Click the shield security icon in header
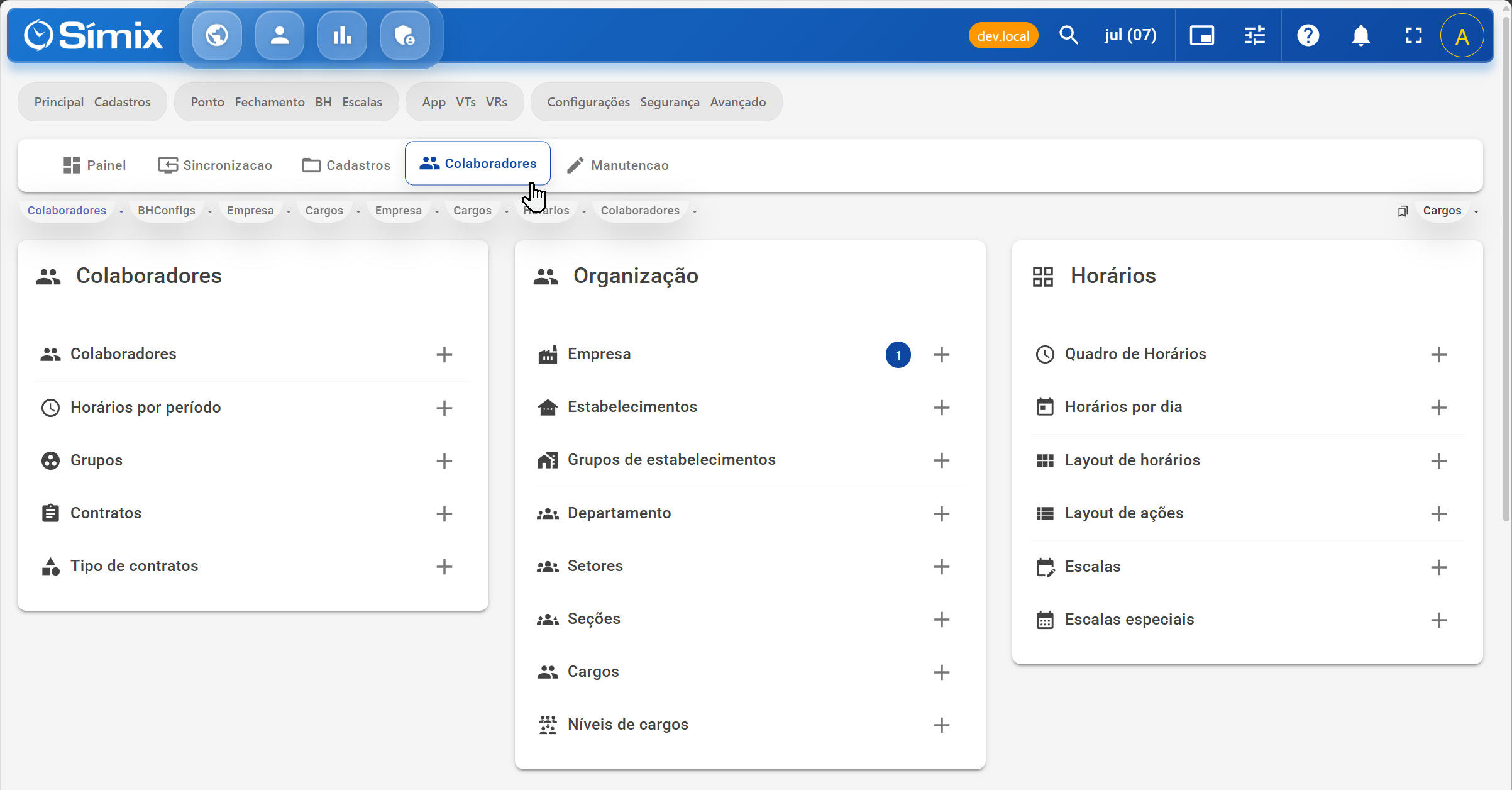The width and height of the screenshot is (1512, 790). coord(405,35)
